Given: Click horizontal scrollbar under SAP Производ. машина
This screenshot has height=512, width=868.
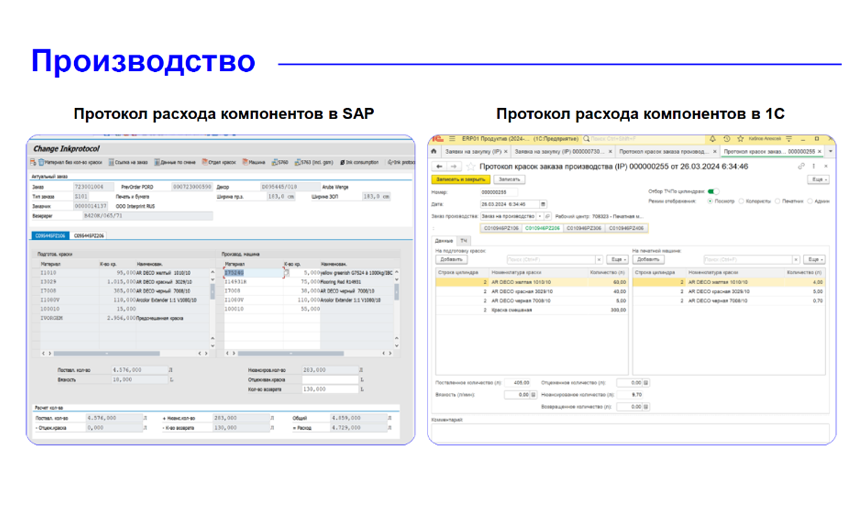Looking at the screenshot, I should pos(290,353).
